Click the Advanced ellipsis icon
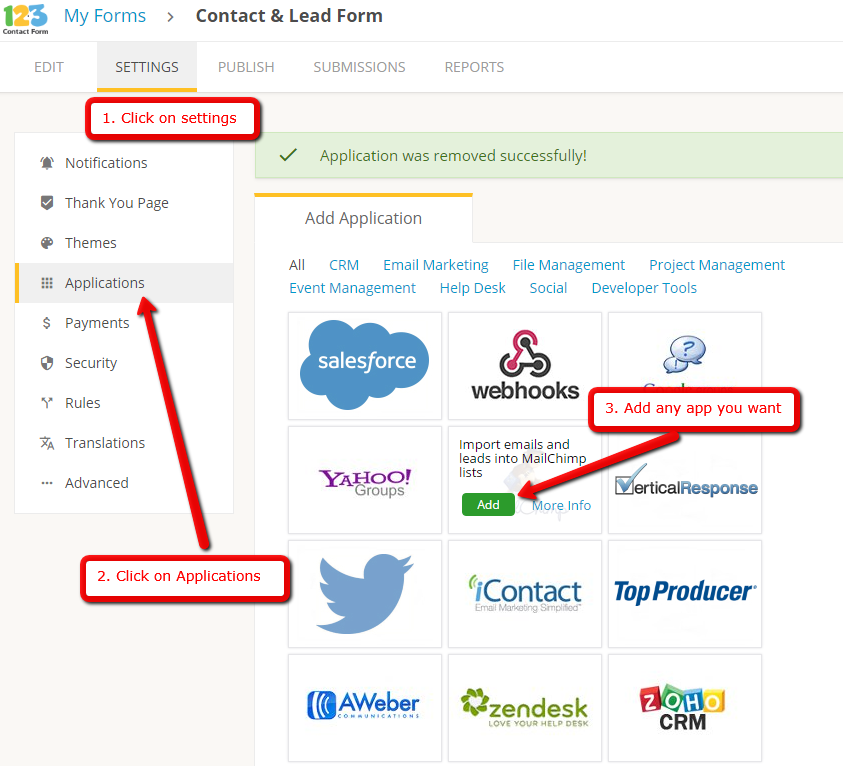The image size is (843, 766). [47, 483]
